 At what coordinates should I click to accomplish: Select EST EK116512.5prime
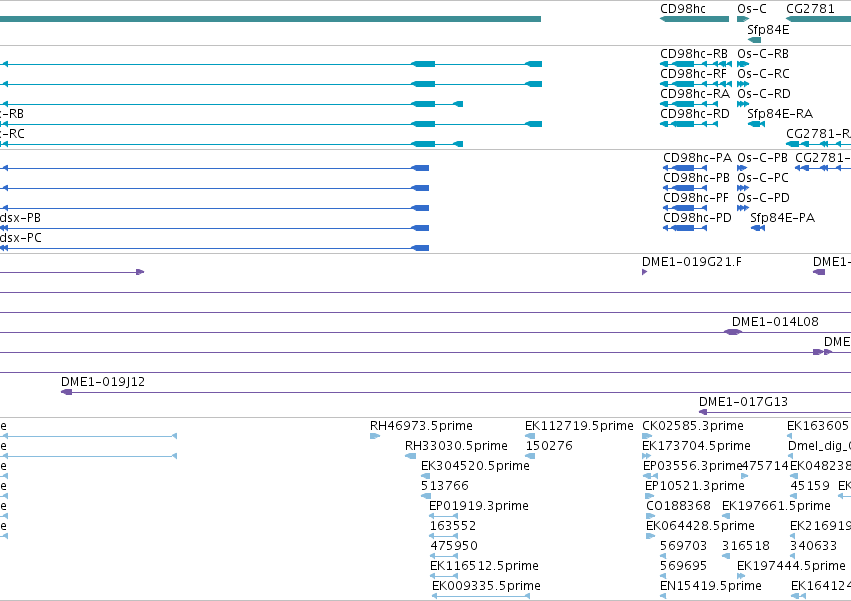click(x=444, y=576)
